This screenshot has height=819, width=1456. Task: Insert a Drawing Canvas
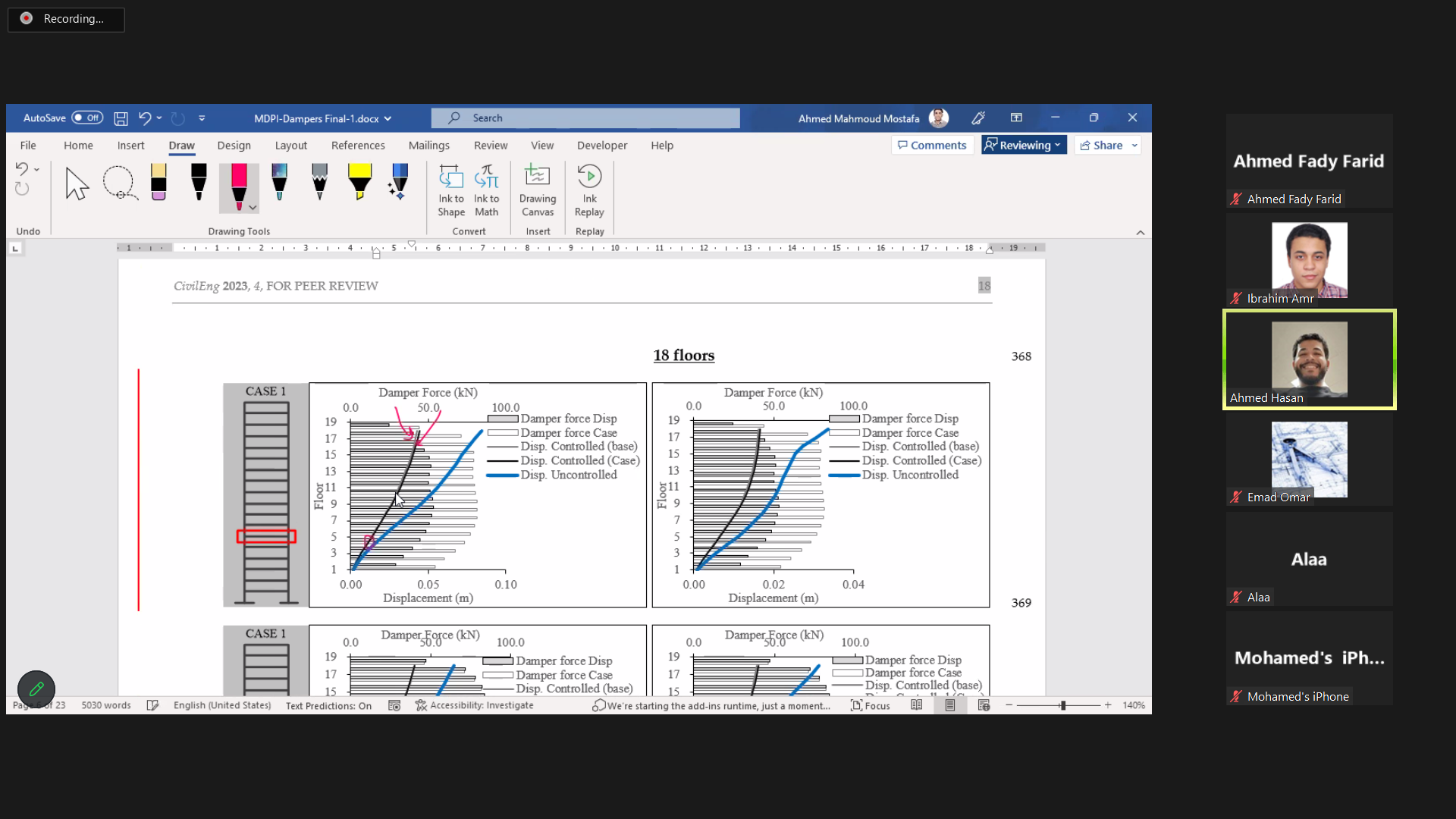coord(538,191)
